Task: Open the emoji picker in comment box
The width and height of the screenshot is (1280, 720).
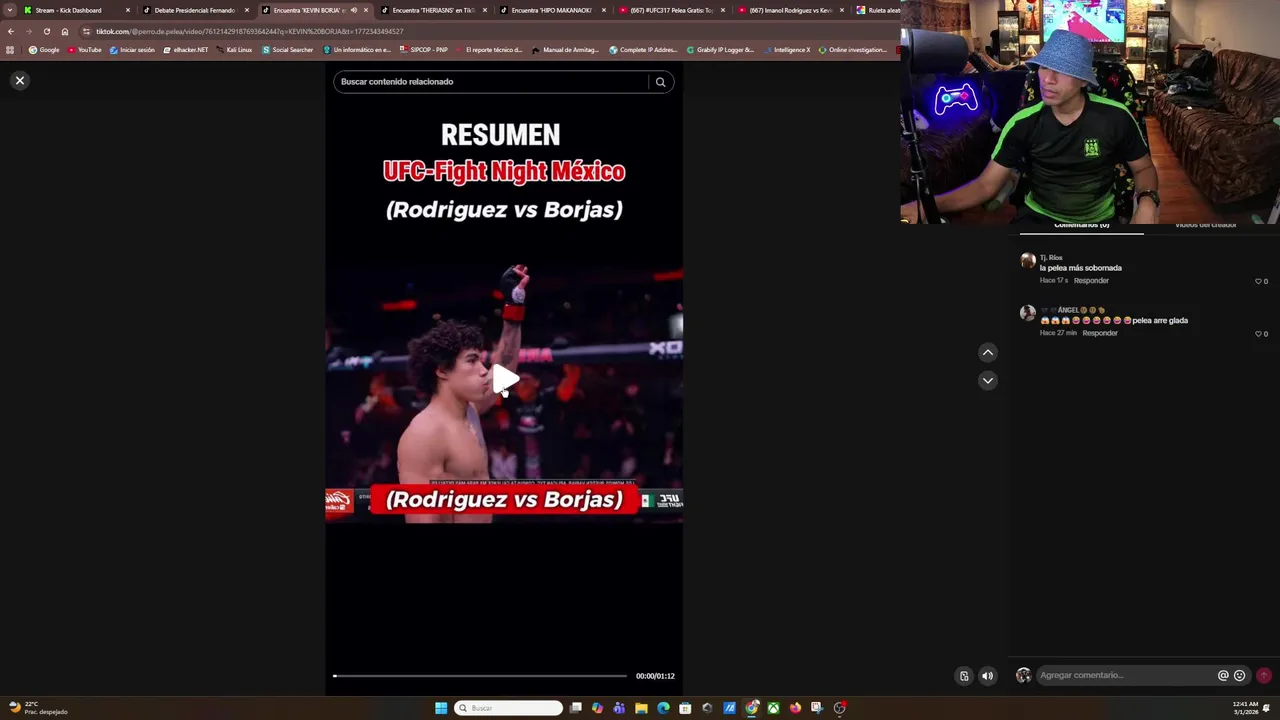Action: click(x=1240, y=676)
